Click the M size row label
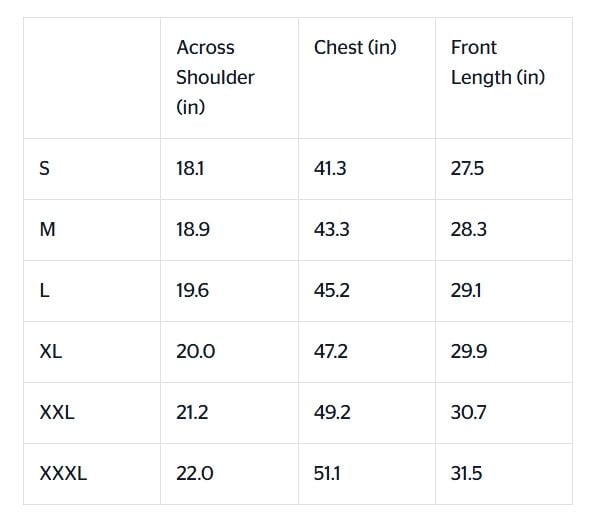Image resolution: width=601 pixels, height=527 pixels. tap(47, 229)
